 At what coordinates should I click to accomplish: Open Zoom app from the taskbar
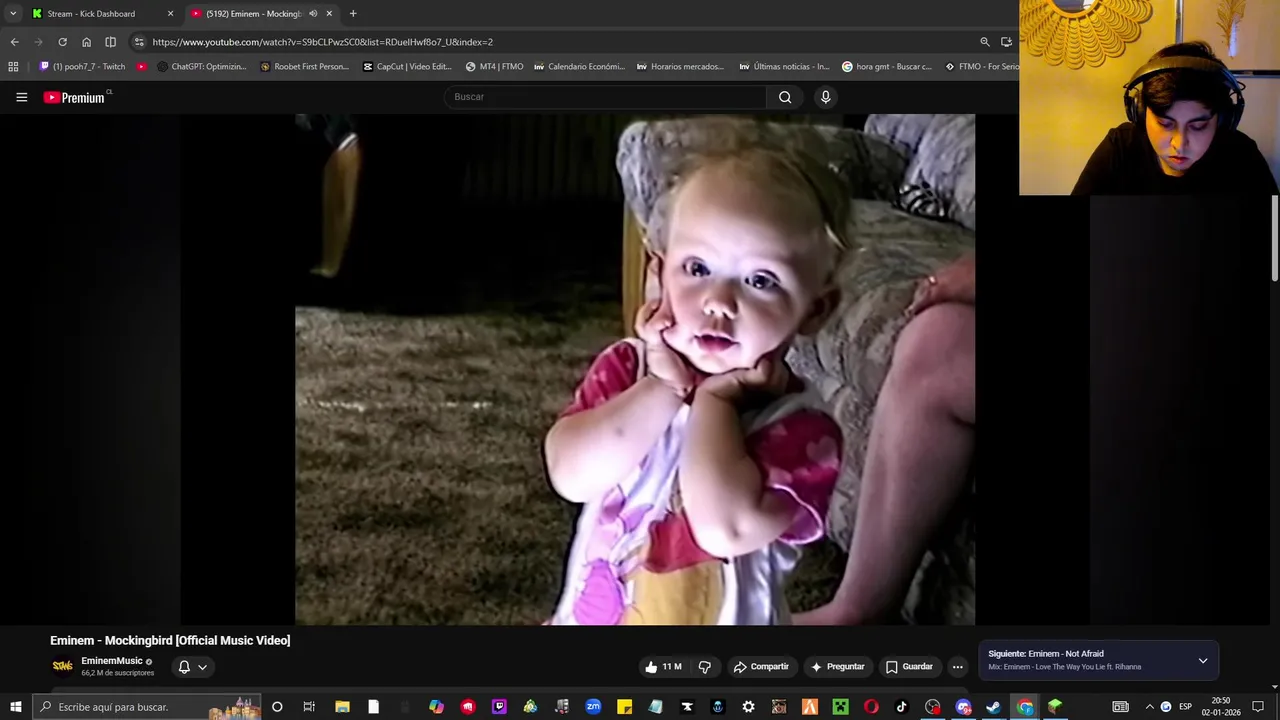(593, 707)
